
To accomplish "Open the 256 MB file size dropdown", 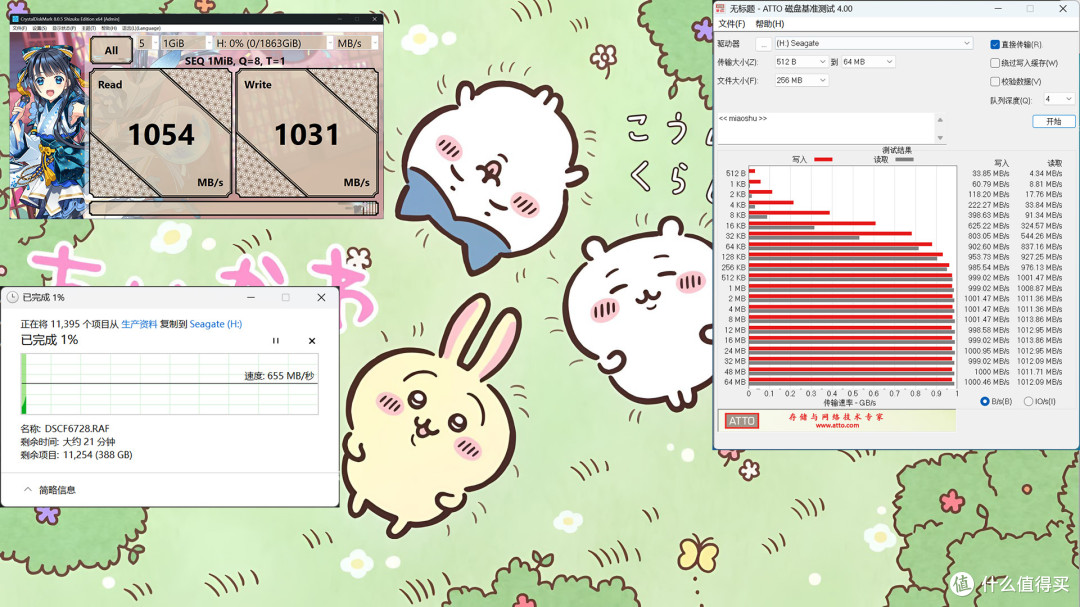I will tap(800, 80).
